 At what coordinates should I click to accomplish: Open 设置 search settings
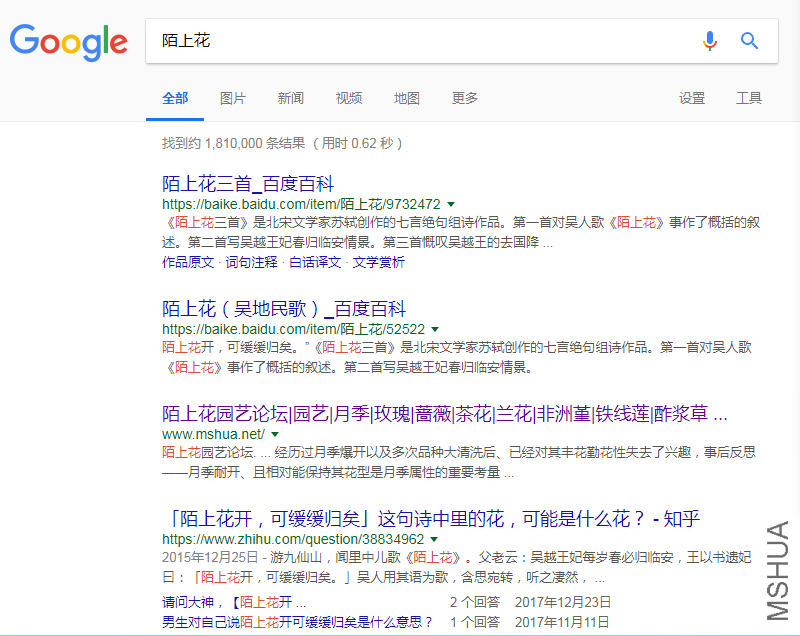[692, 98]
